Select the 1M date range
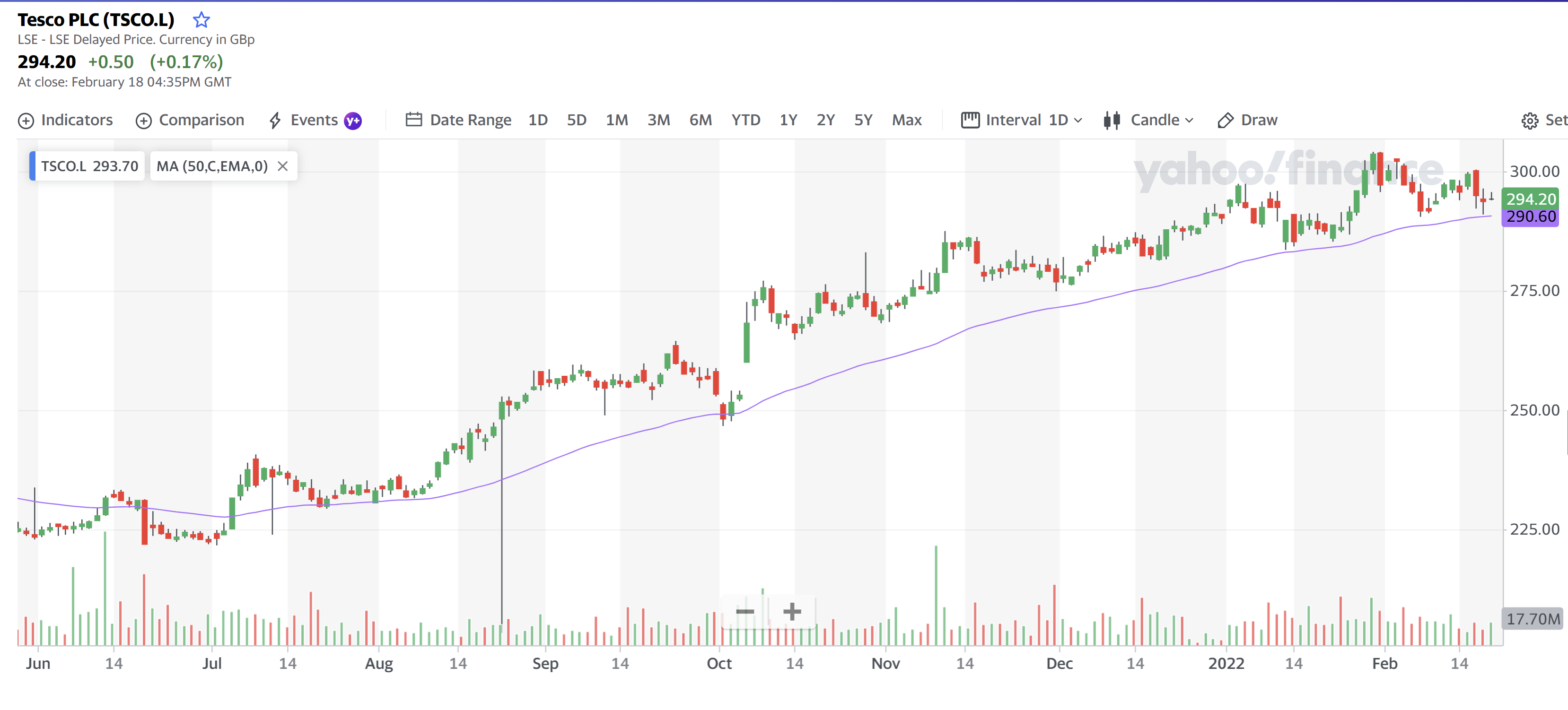This screenshot has height=710, width=1568. click(x=617, y=120)
